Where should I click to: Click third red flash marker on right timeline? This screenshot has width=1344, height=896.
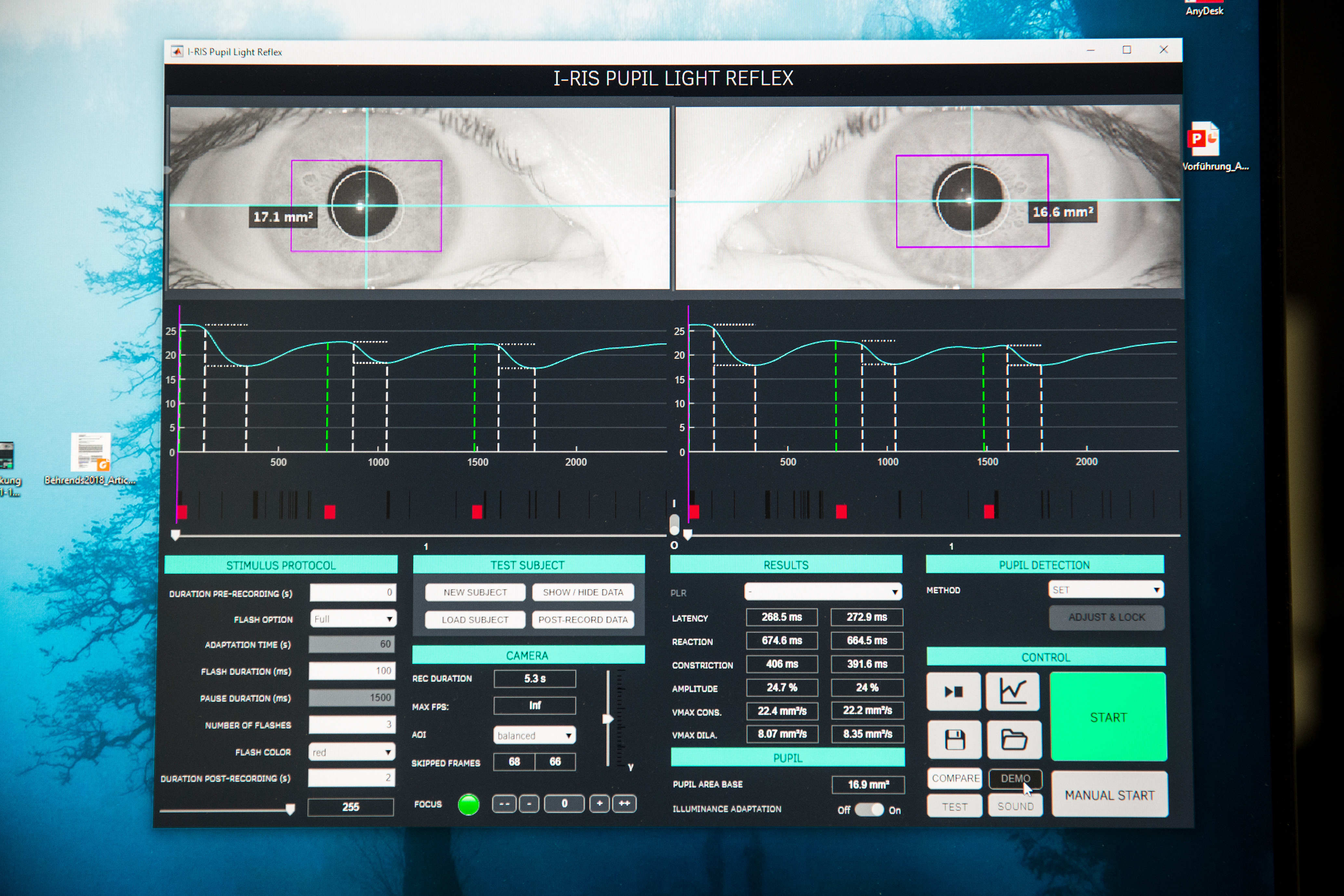[989, 511]
